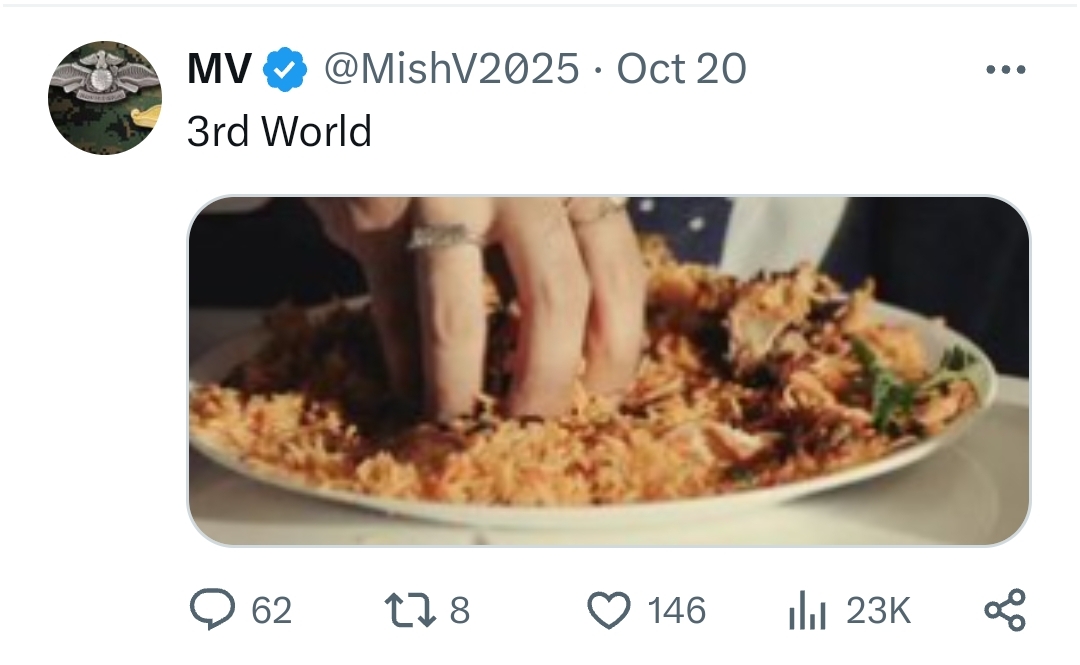Click the 8 reposts count
The width and height of the screenshot is (1080, 665).
(460, 611)
